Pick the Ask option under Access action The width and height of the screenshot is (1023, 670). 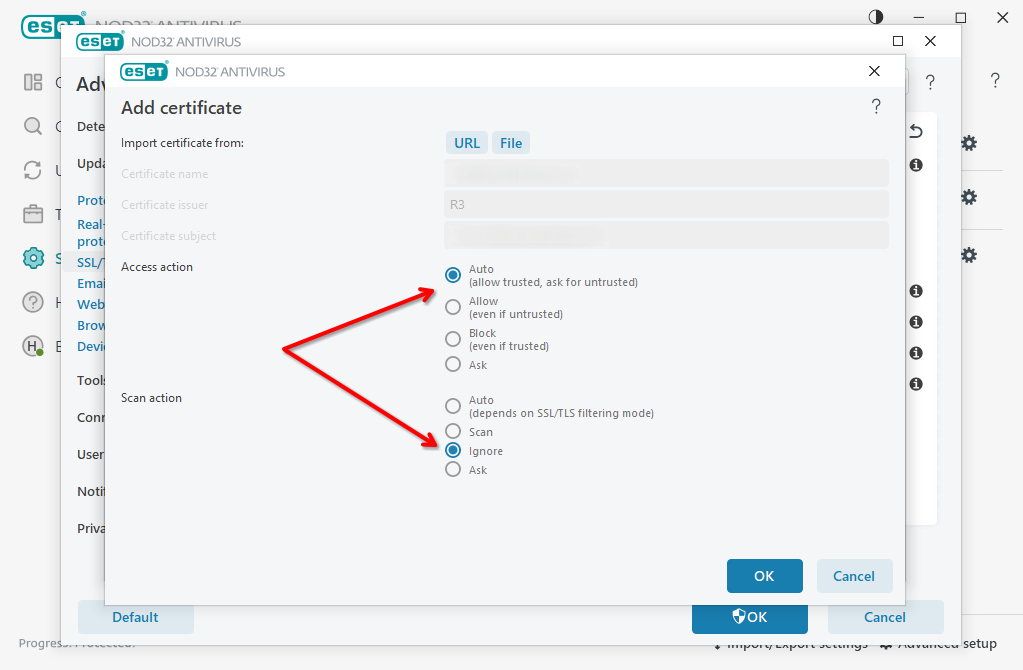click(x=453, y=365)
